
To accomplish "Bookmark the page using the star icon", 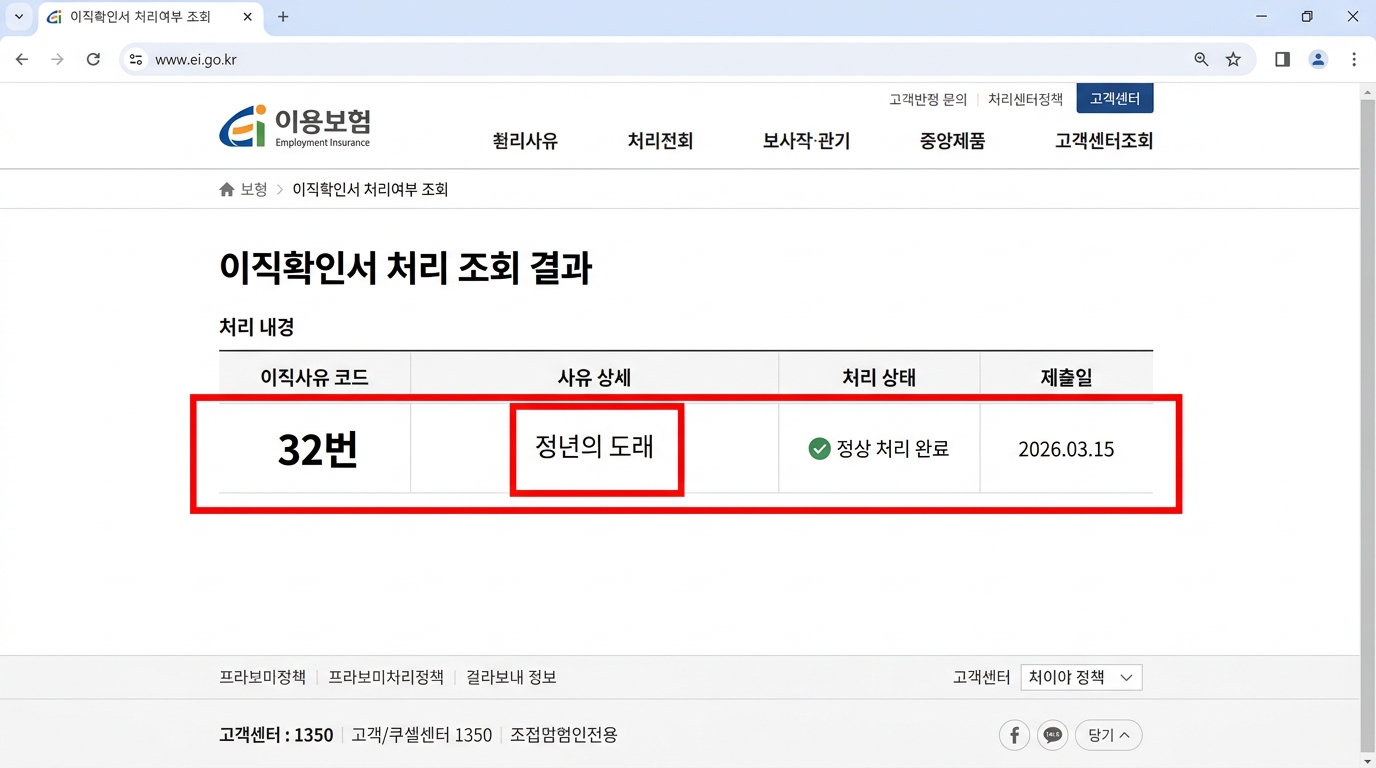I will coord(1233,59).
